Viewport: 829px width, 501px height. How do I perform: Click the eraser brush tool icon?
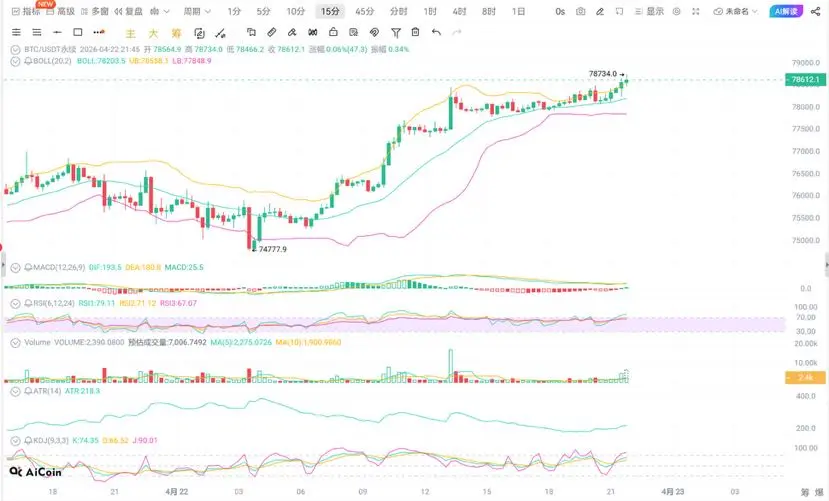pos(292,32)
